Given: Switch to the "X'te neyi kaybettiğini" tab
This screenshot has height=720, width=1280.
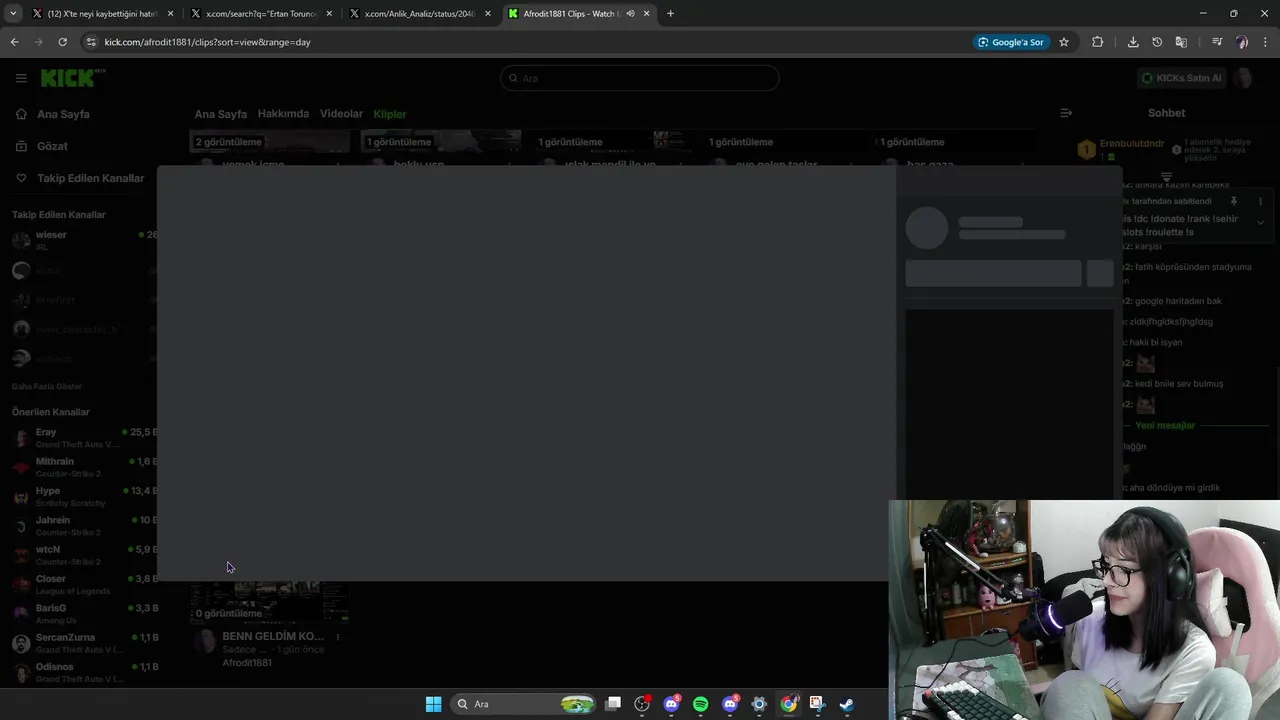Looking at the screenshot, I should click(x=100, y=13).
